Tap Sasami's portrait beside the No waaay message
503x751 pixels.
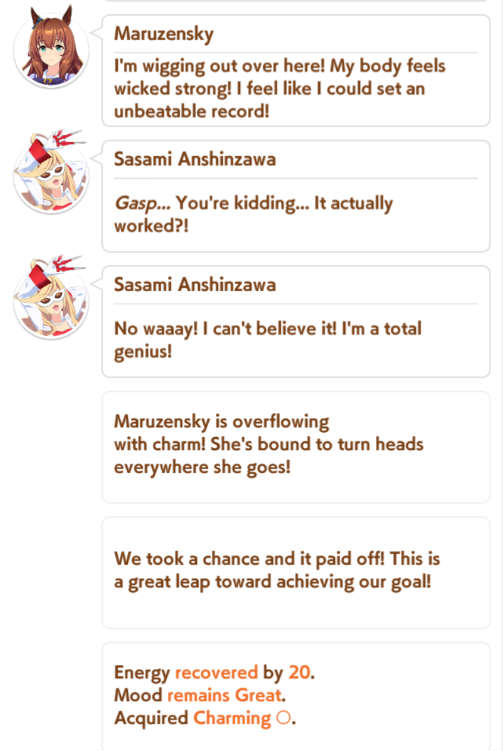(x=51, y=298)
